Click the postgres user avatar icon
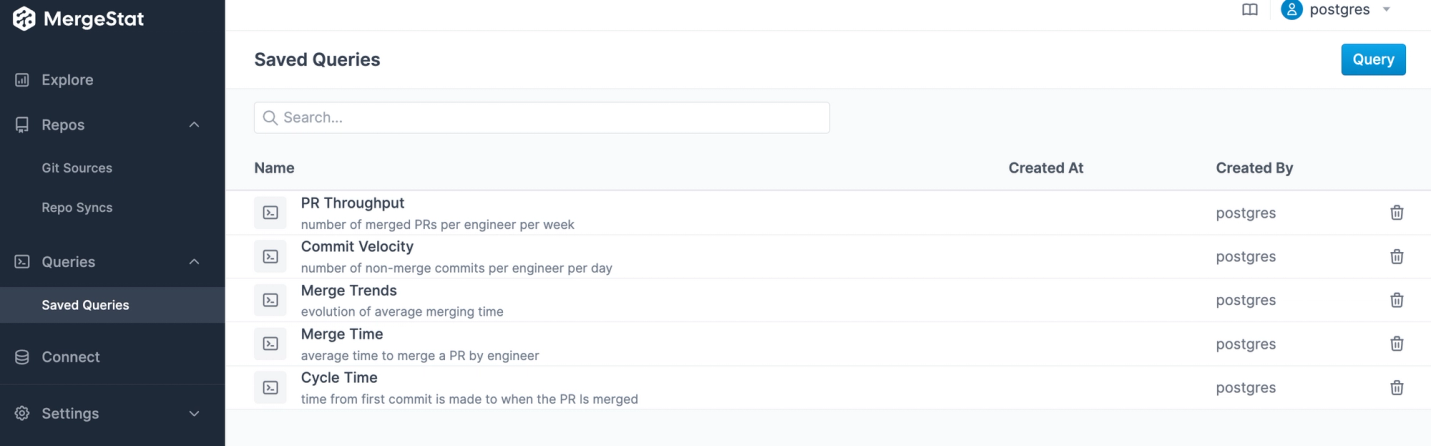This screenshot has height=446, width=1431. click(x=1292, y=10)
